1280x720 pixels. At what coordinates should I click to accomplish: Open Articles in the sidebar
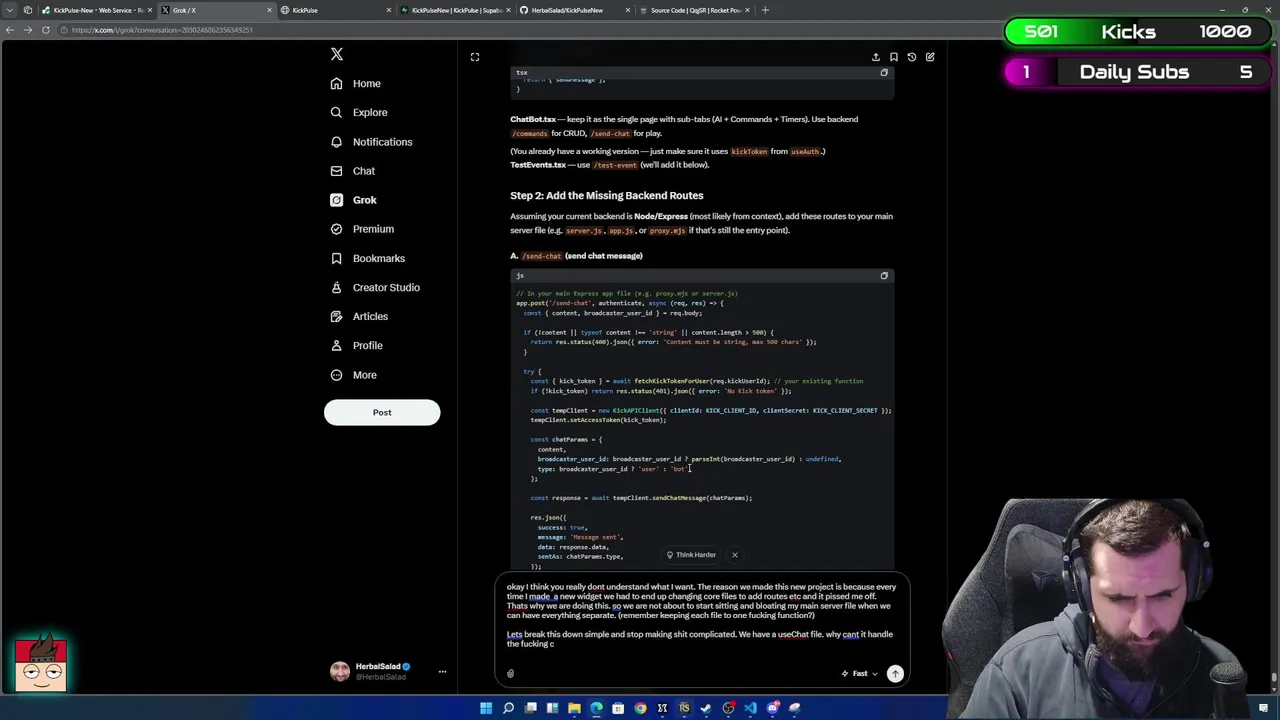359,316
